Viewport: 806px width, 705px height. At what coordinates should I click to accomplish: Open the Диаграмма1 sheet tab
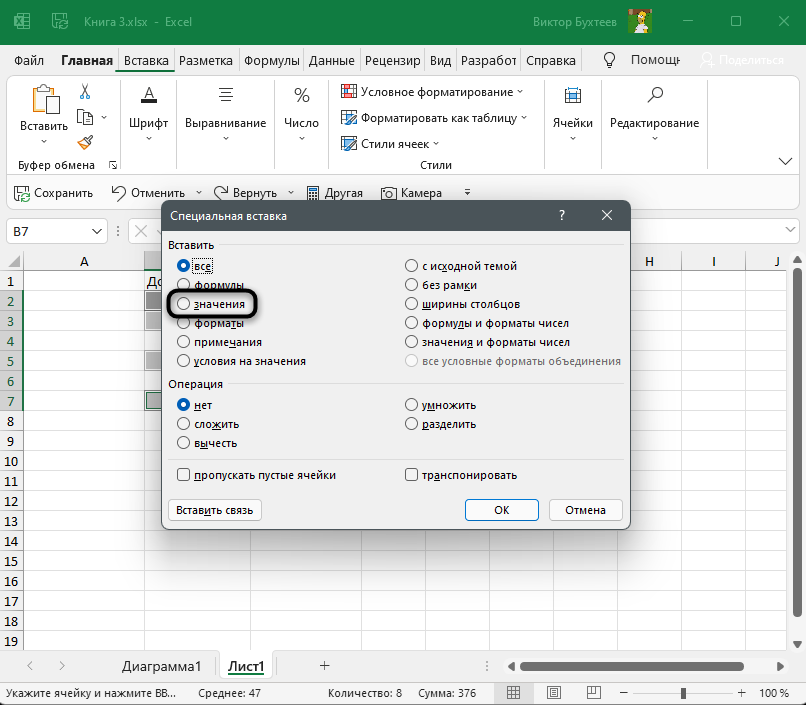162,666
